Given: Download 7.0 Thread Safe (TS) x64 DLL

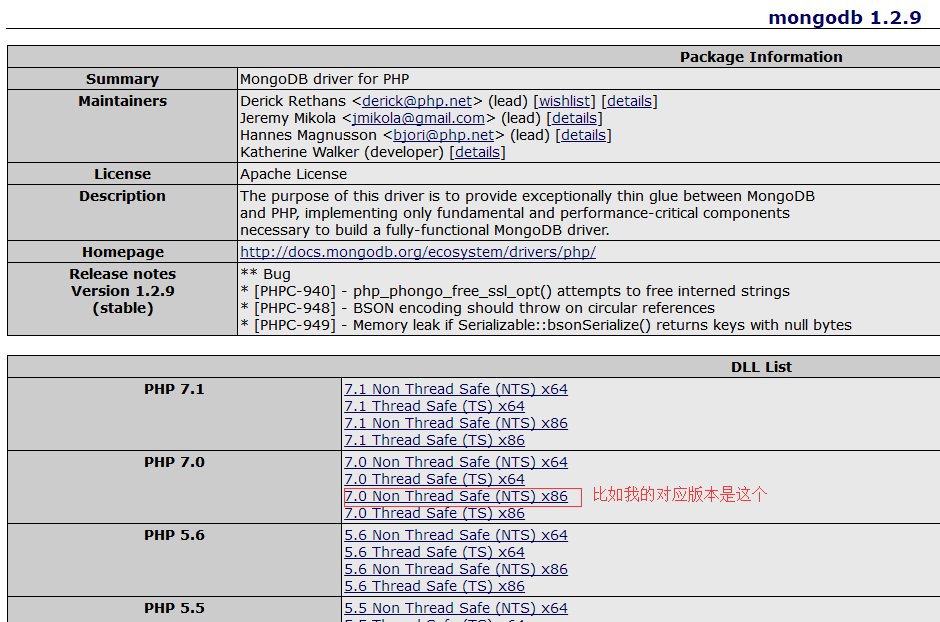Looking at the screenshot, I should [434, 479].
